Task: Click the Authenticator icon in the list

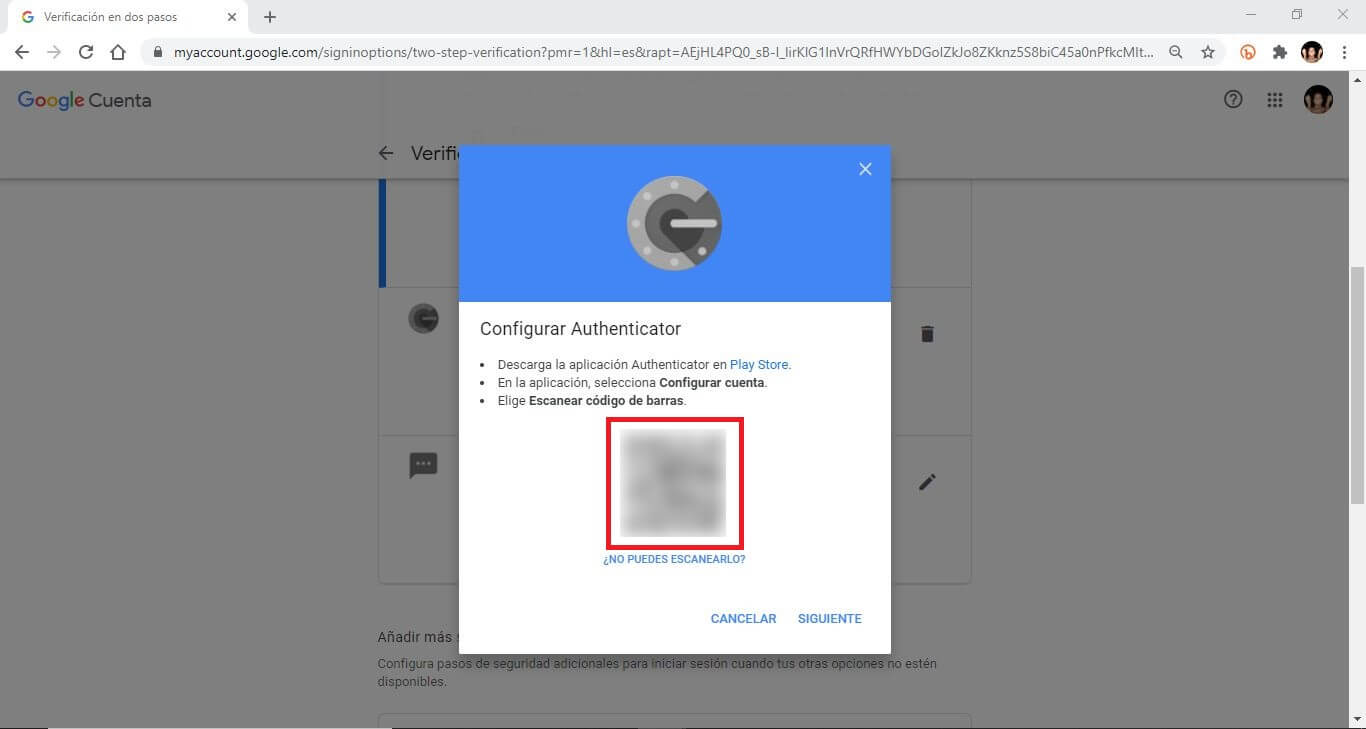Action: click(x=423, y=319)
